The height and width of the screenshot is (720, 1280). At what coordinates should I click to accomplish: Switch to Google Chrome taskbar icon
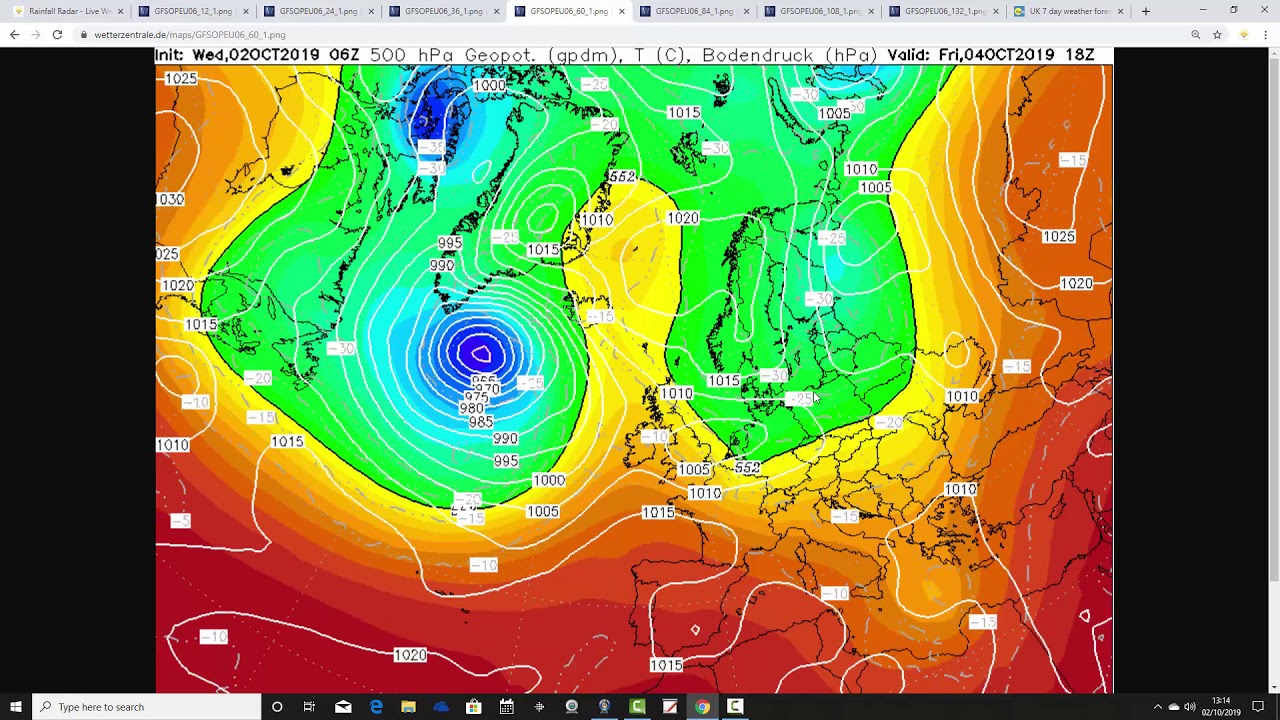703,707
